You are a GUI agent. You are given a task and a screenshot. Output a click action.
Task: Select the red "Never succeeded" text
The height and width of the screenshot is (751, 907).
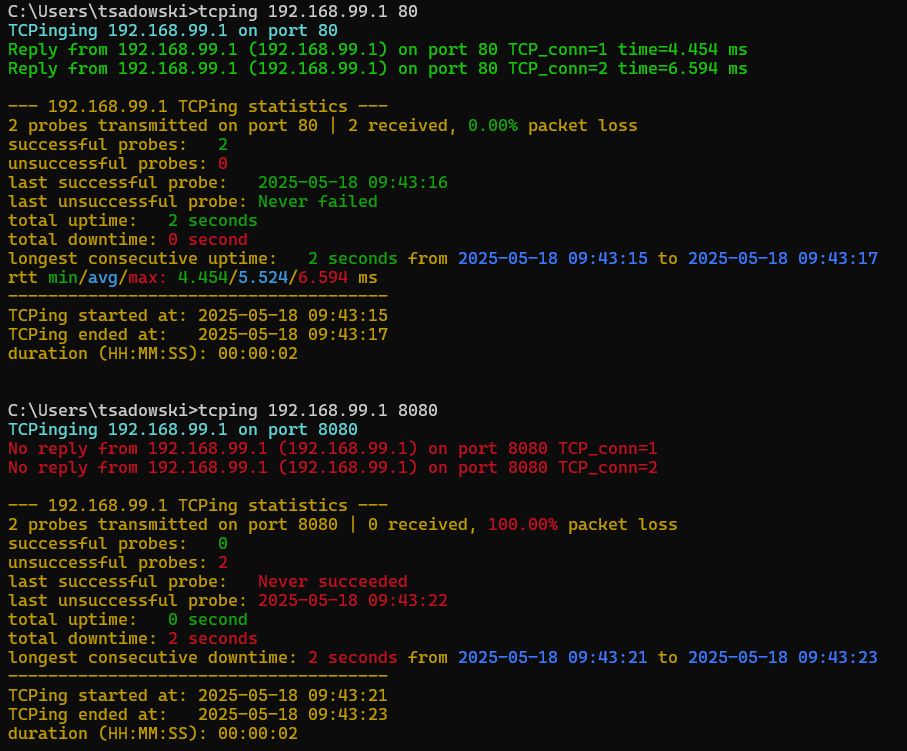[x=332, y=582]
